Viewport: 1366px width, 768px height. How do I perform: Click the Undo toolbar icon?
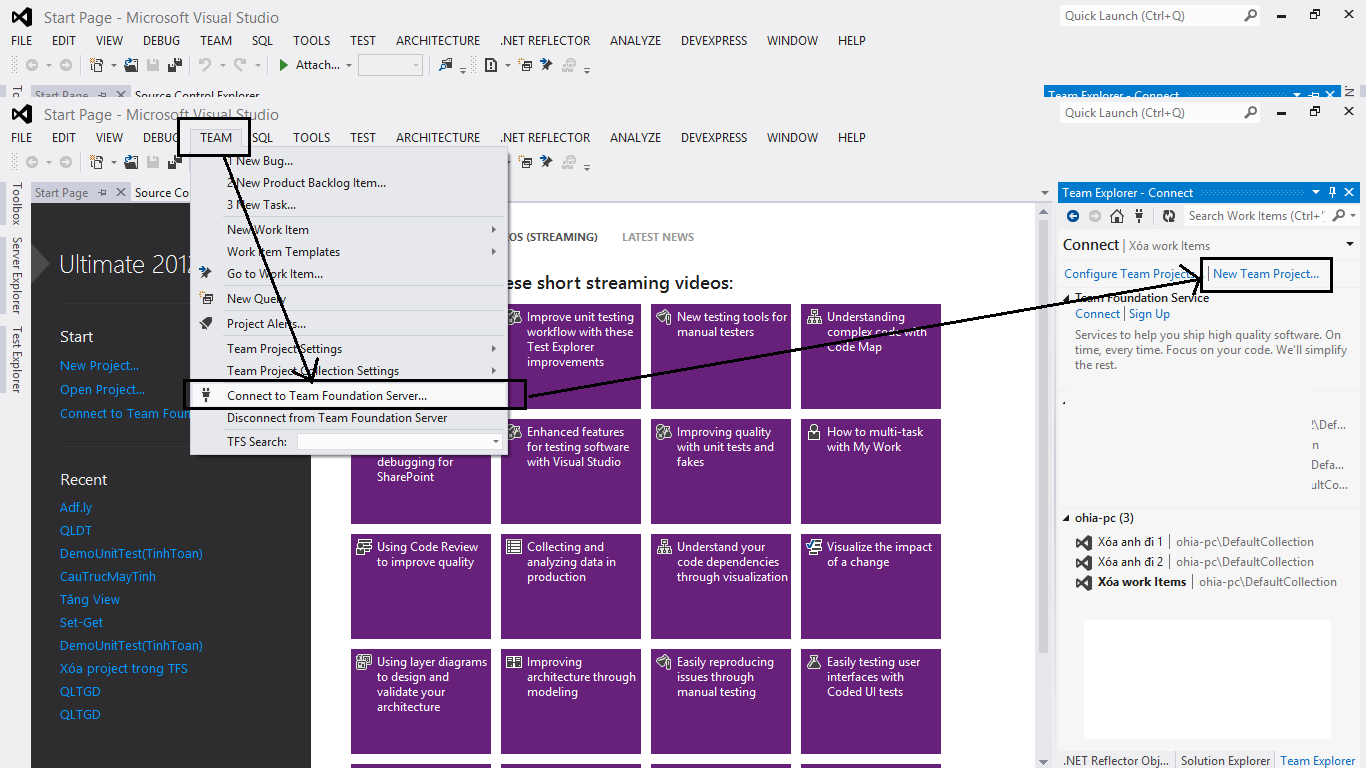(205, 162)
